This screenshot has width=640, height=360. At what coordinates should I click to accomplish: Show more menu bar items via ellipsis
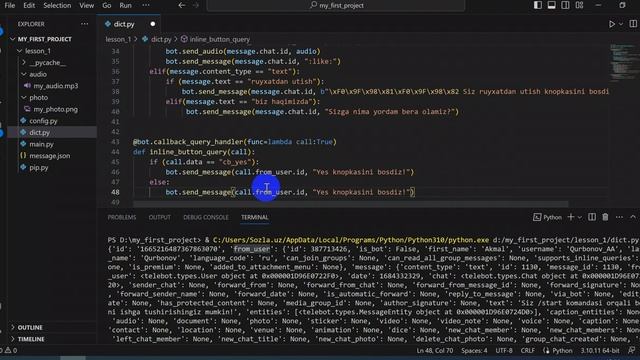click(146, 5)
